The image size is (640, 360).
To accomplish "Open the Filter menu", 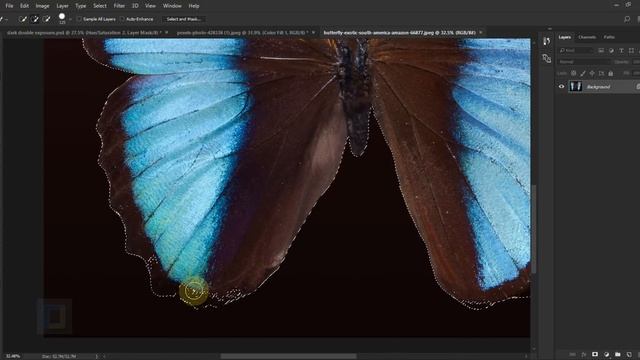I will pos(119,6).
